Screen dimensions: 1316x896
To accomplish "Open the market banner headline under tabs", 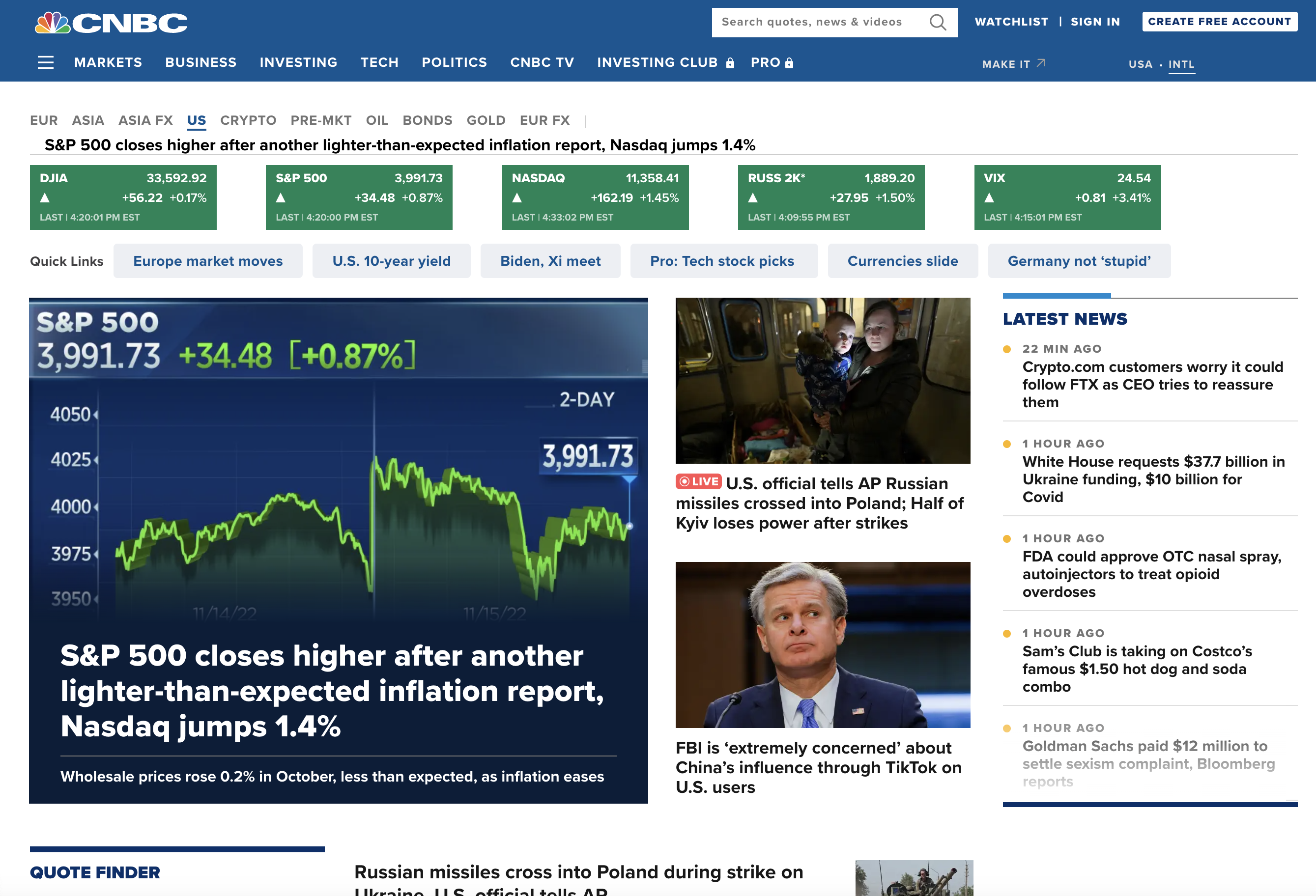I will tap(400, 145).
